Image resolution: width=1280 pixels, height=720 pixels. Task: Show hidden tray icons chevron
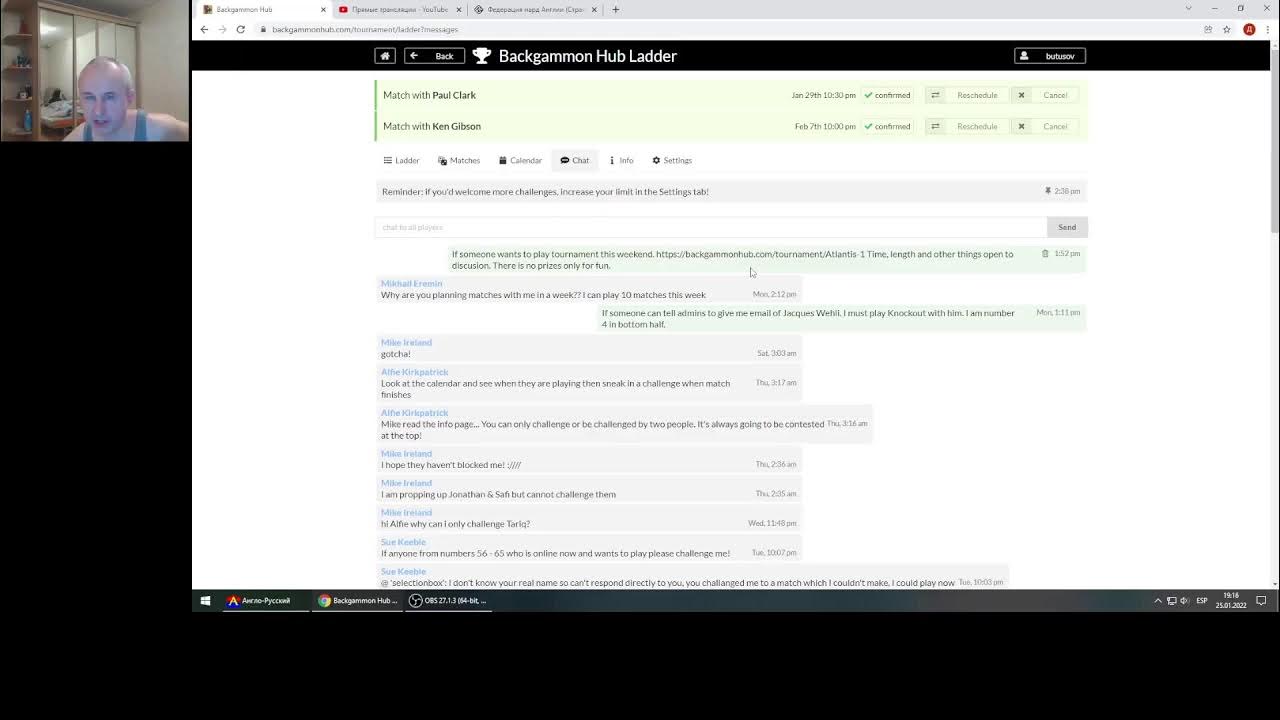click(1158, 601)
